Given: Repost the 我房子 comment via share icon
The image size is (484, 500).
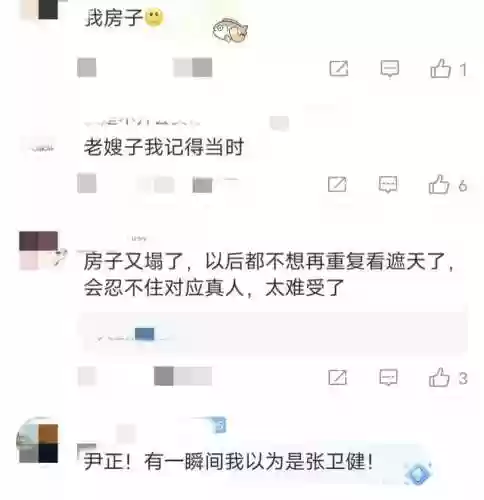Looking at the screenshot, I should click(x=339, y=69).
